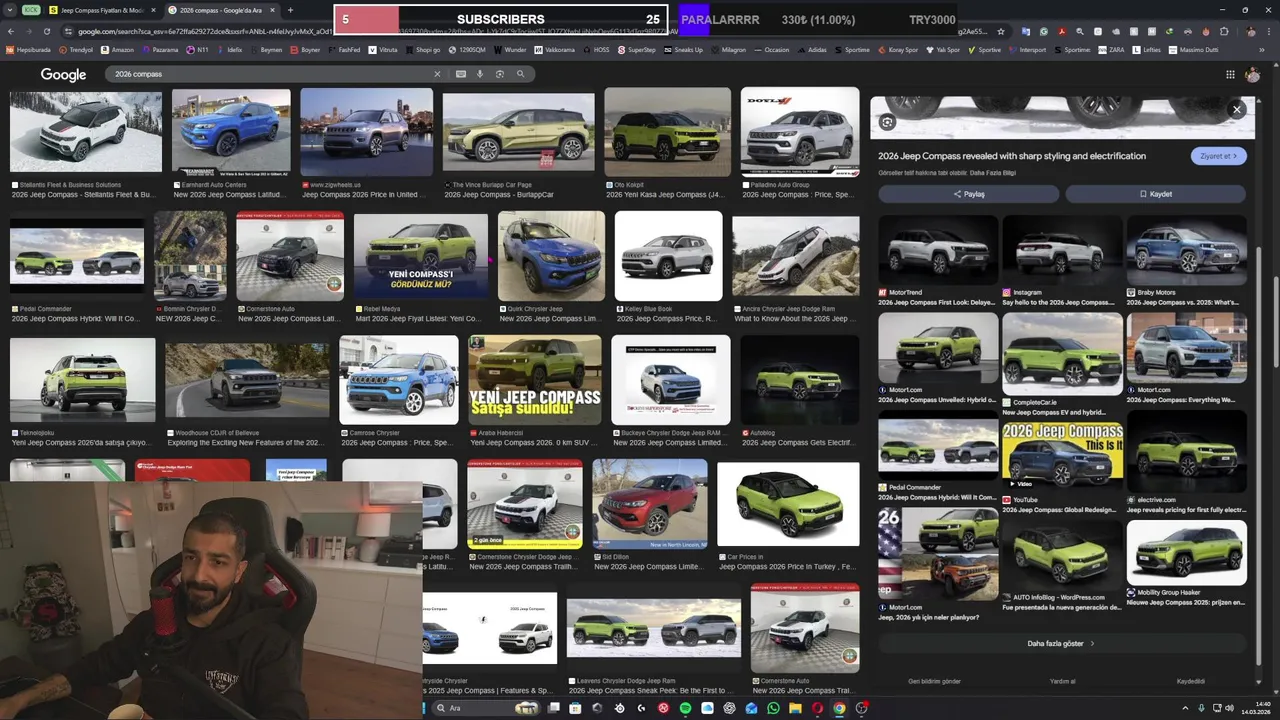
Task: Open the Google apps grid
Action: pos(1230,74)
